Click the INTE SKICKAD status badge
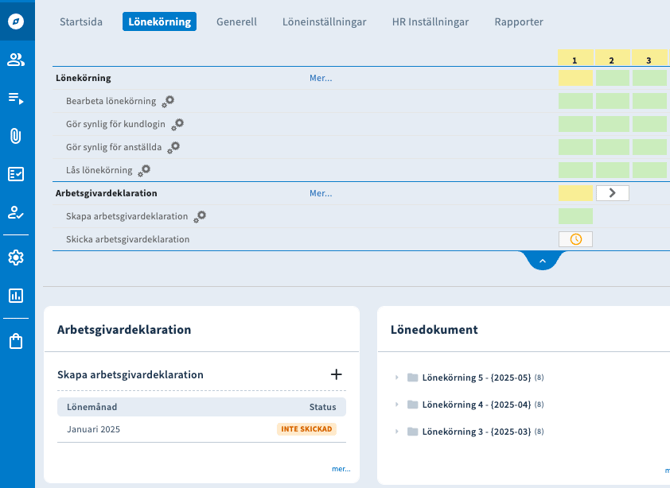 click(x=306, y=429)
